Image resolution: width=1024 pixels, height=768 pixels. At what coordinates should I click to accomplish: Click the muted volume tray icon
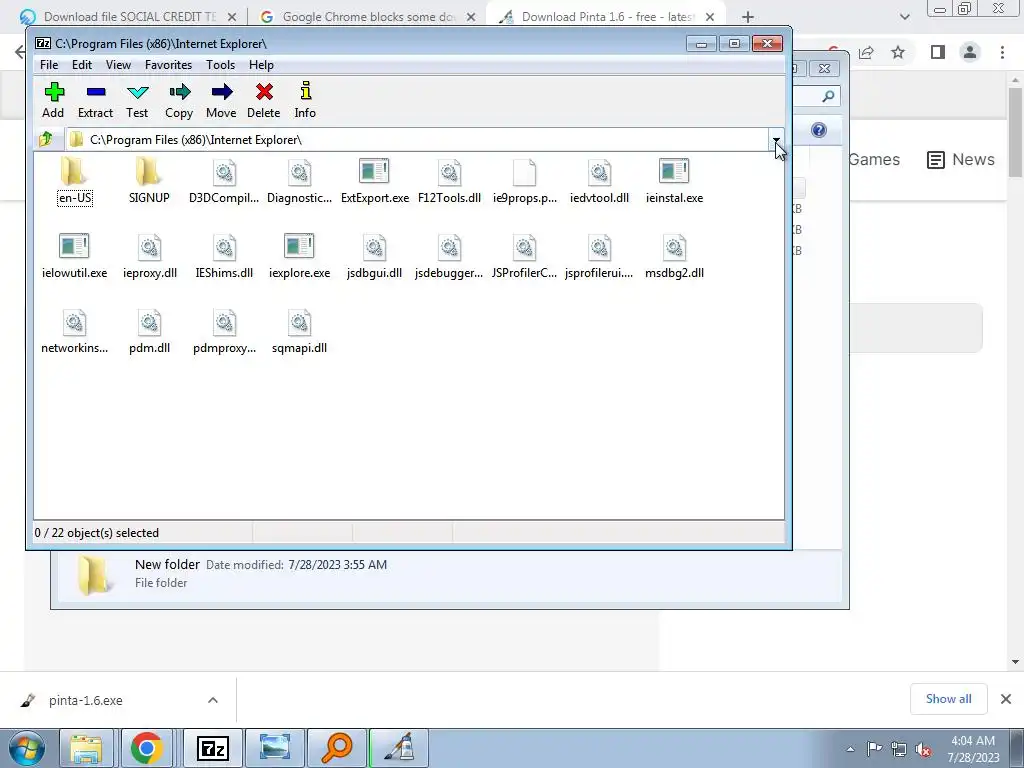coord(923,749)
